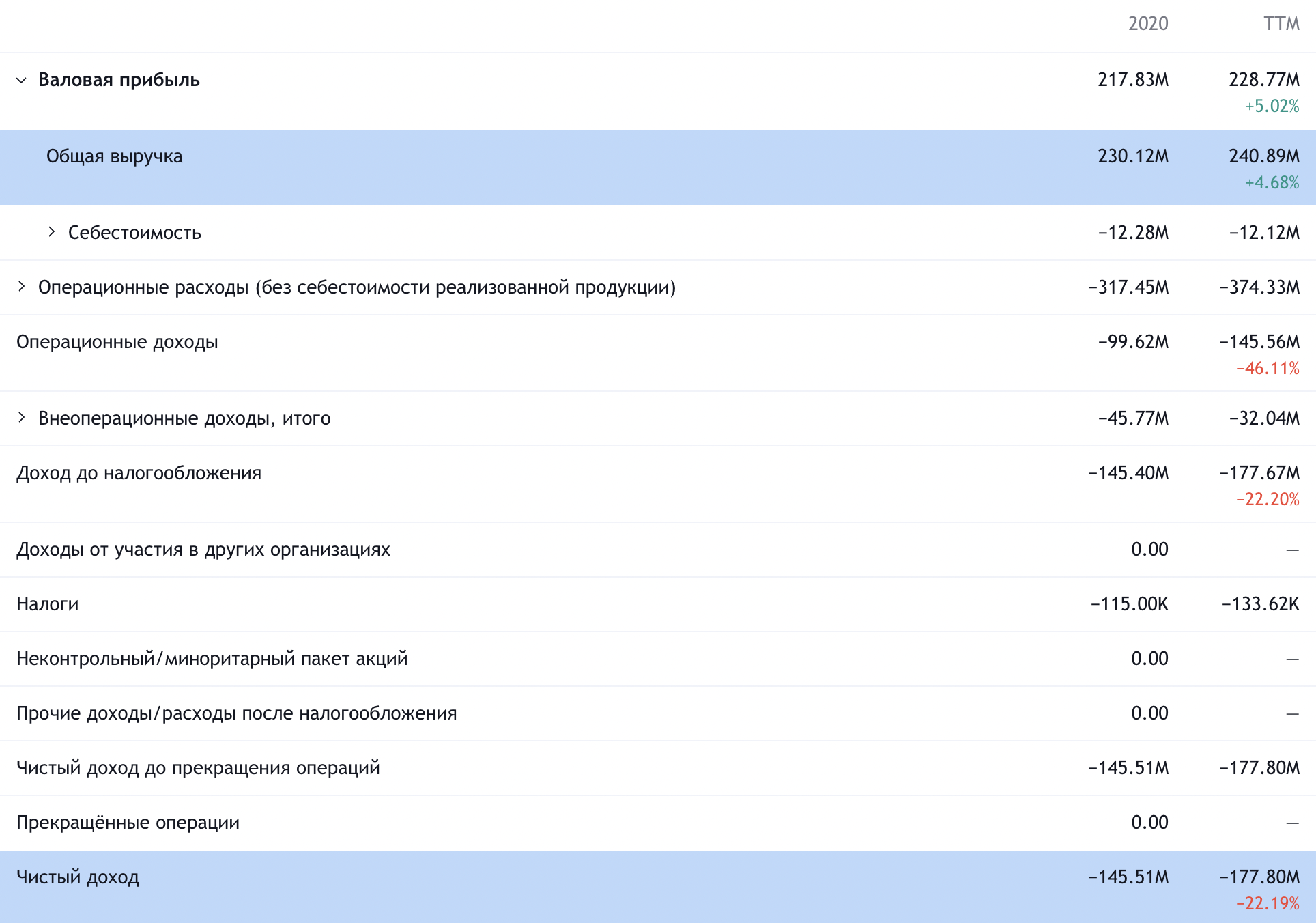Click Внеоперационные доходы, итого label

[x=184, y=418]
